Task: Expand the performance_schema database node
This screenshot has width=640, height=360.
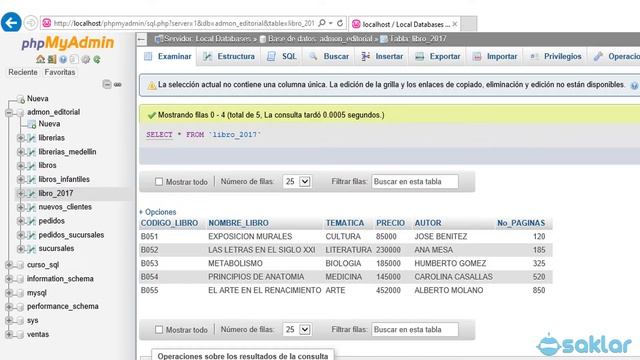Action: coord(9,307)
